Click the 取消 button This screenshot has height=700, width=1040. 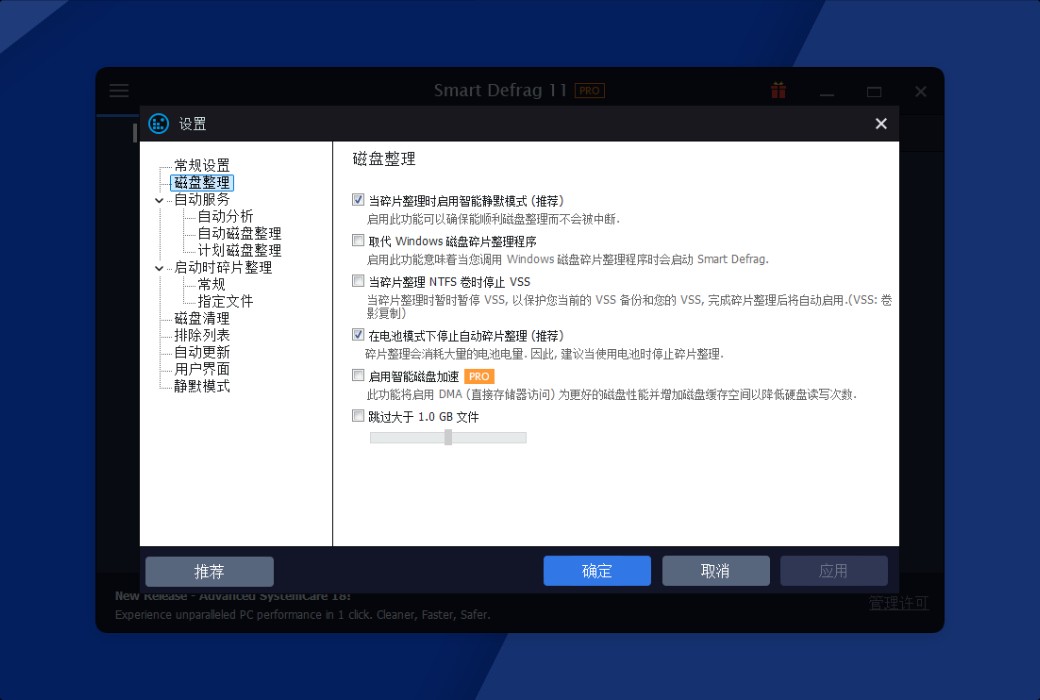click(716, 571)
